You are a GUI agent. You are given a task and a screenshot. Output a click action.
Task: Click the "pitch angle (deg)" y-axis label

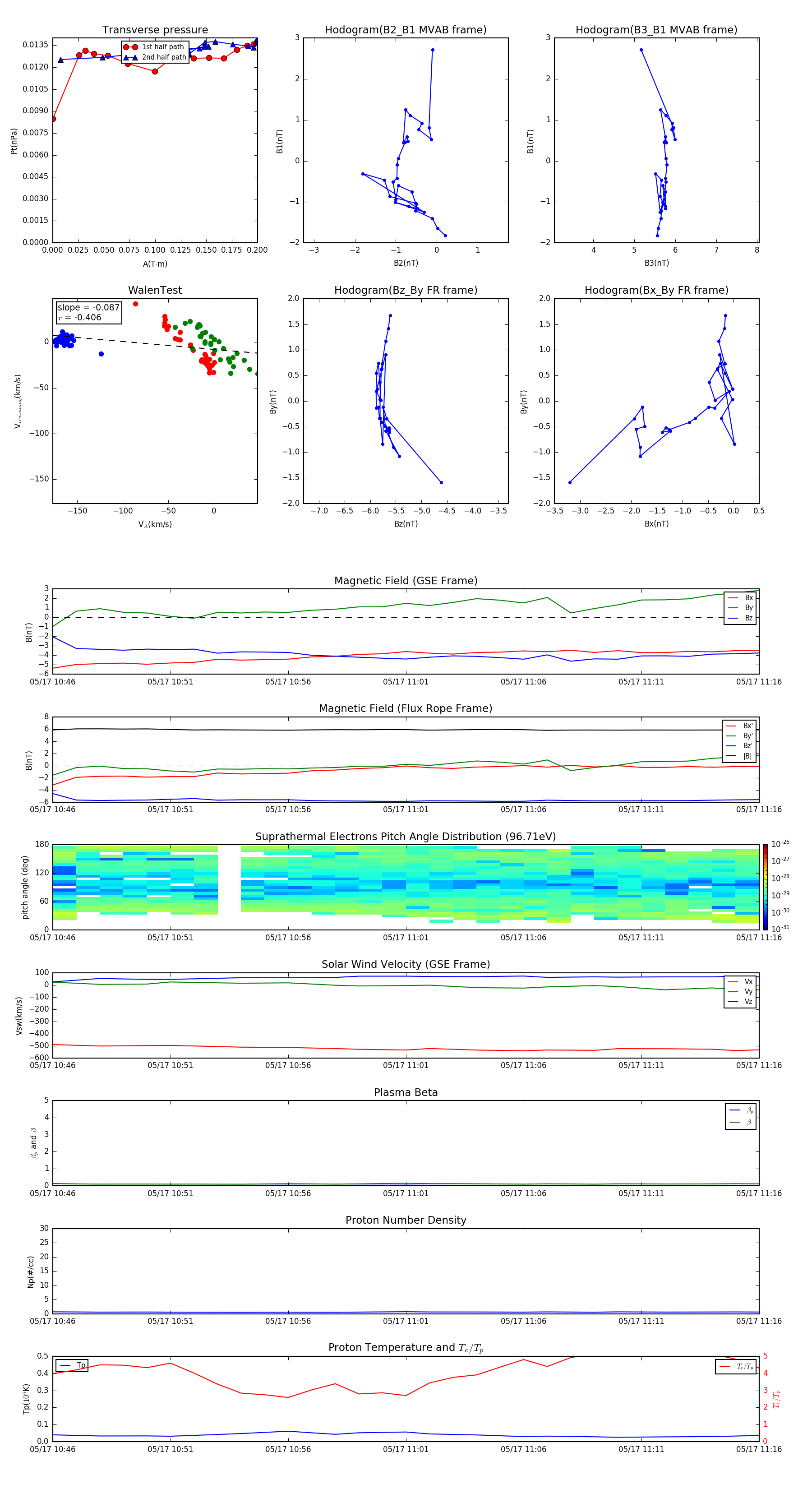[25, 887]
